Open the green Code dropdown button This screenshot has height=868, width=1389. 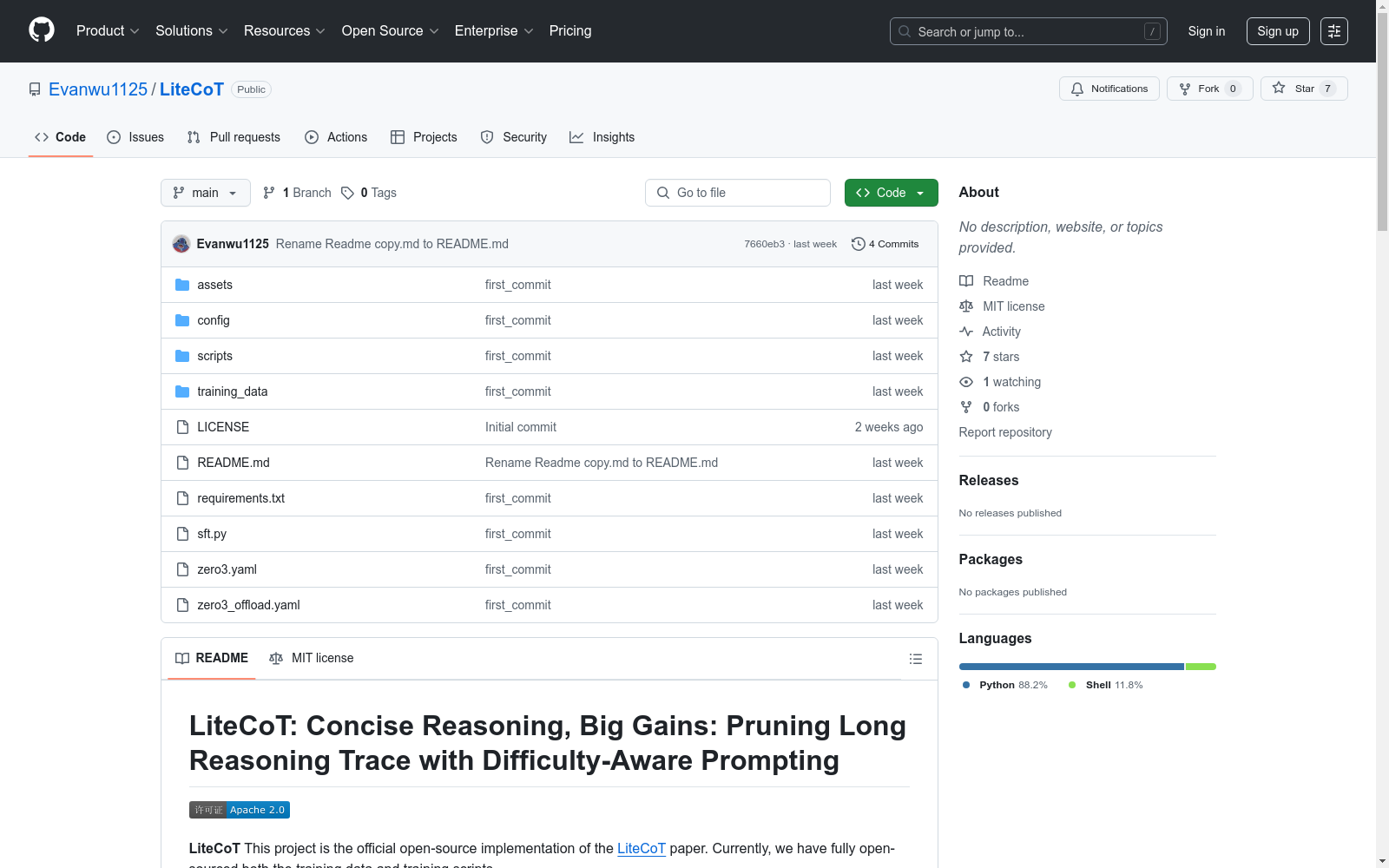(x=891, y=193)
